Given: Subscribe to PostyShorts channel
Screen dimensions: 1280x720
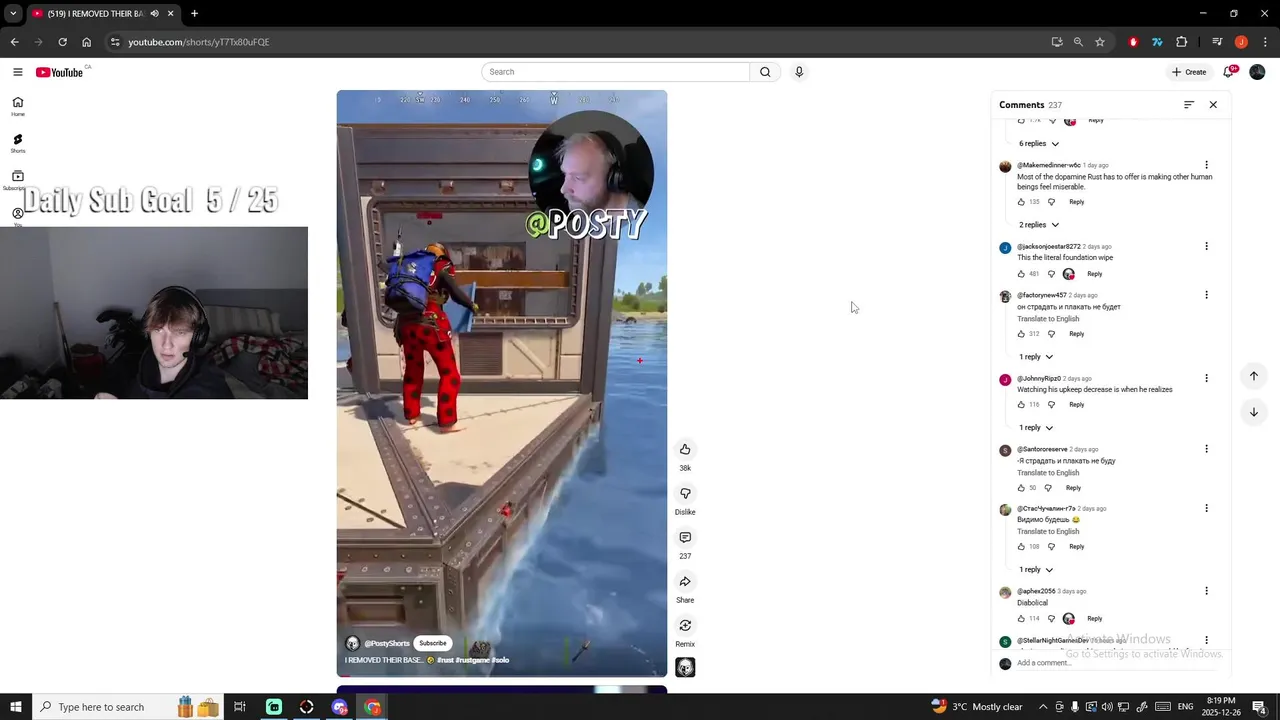Looking at the screenshot, I should point(433,644).
